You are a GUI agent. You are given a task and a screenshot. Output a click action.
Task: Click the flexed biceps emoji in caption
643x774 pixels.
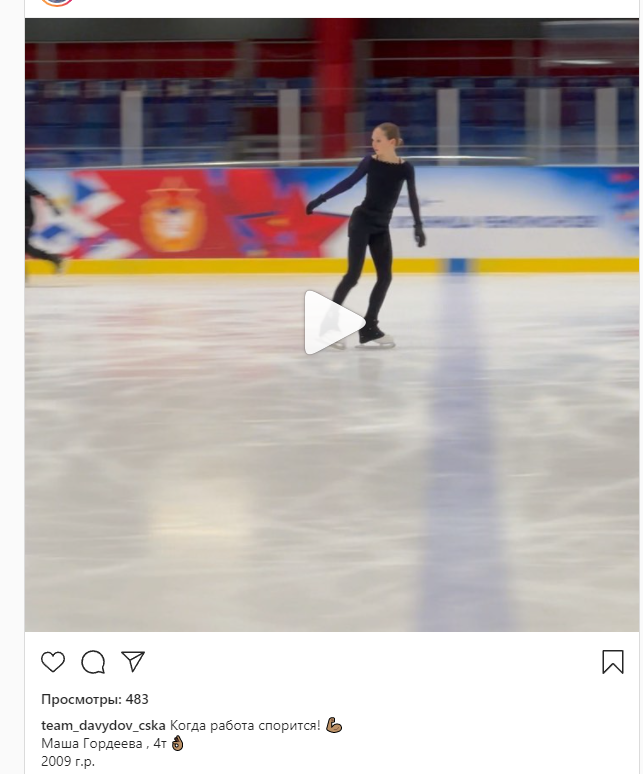point(334,726)
